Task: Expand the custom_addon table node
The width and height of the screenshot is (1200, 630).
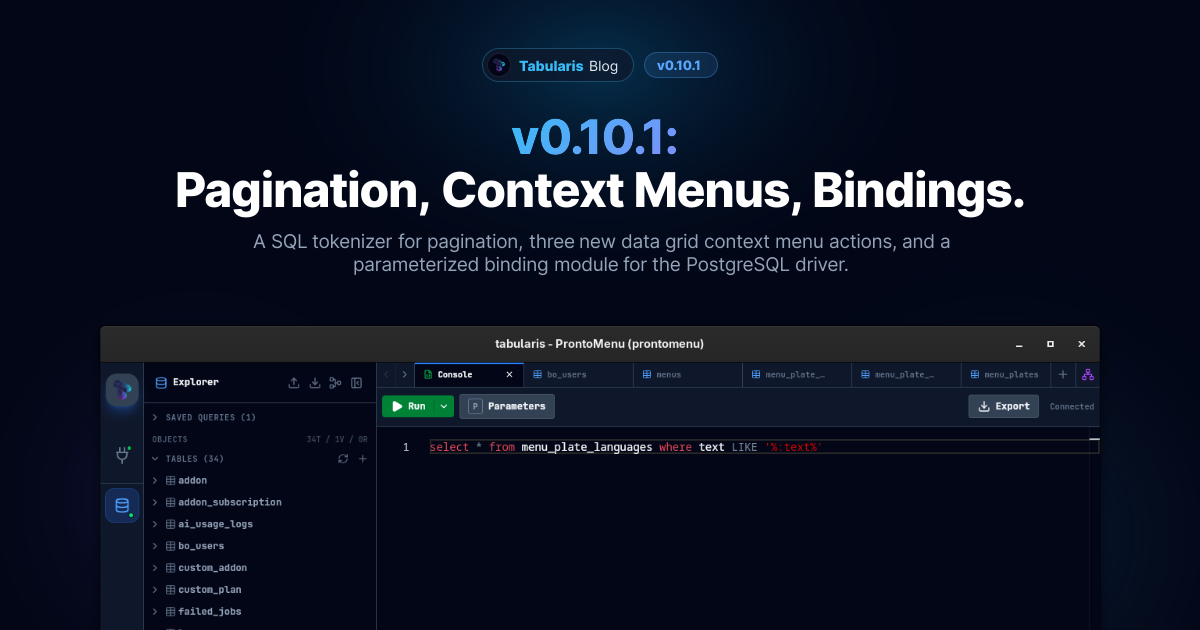Action: (x=155, y=568)
